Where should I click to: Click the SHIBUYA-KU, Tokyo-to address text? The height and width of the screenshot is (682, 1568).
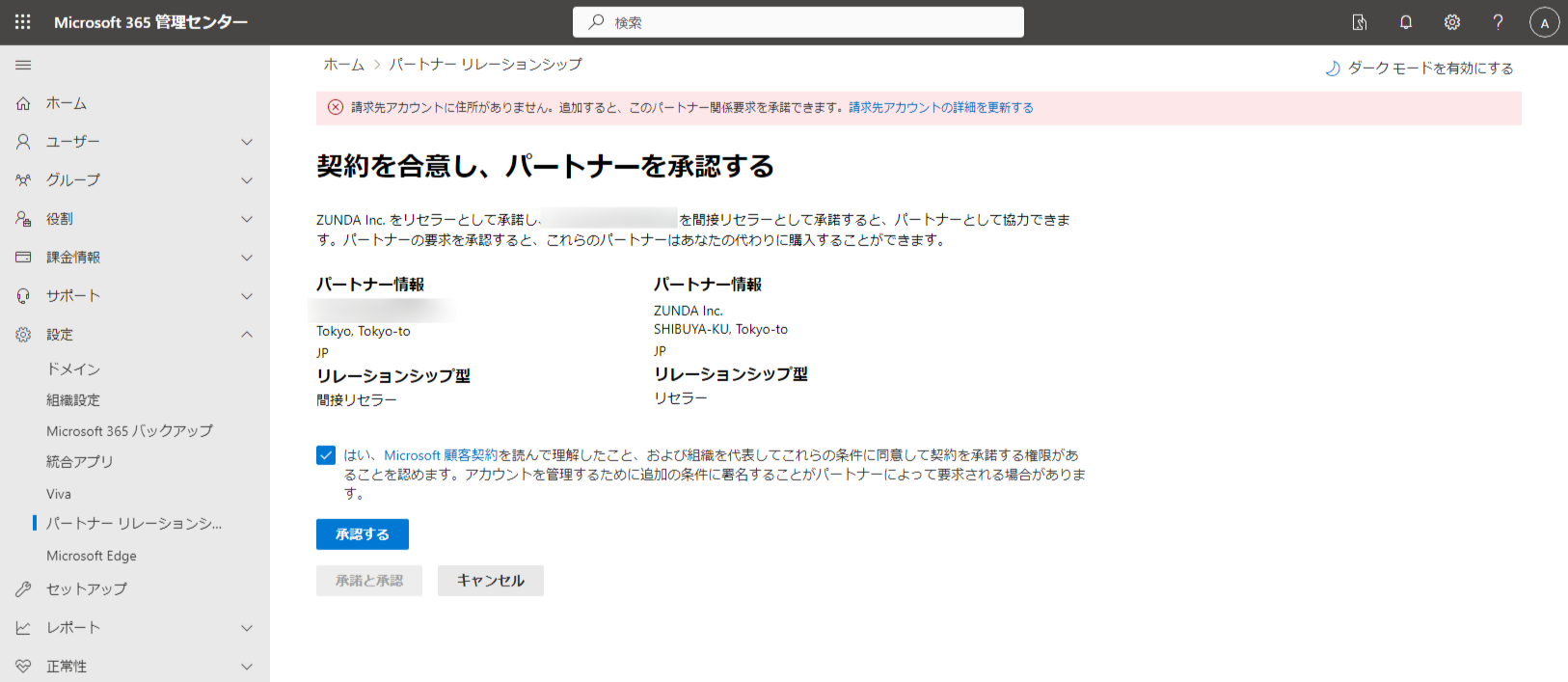[x=720, y=329]
